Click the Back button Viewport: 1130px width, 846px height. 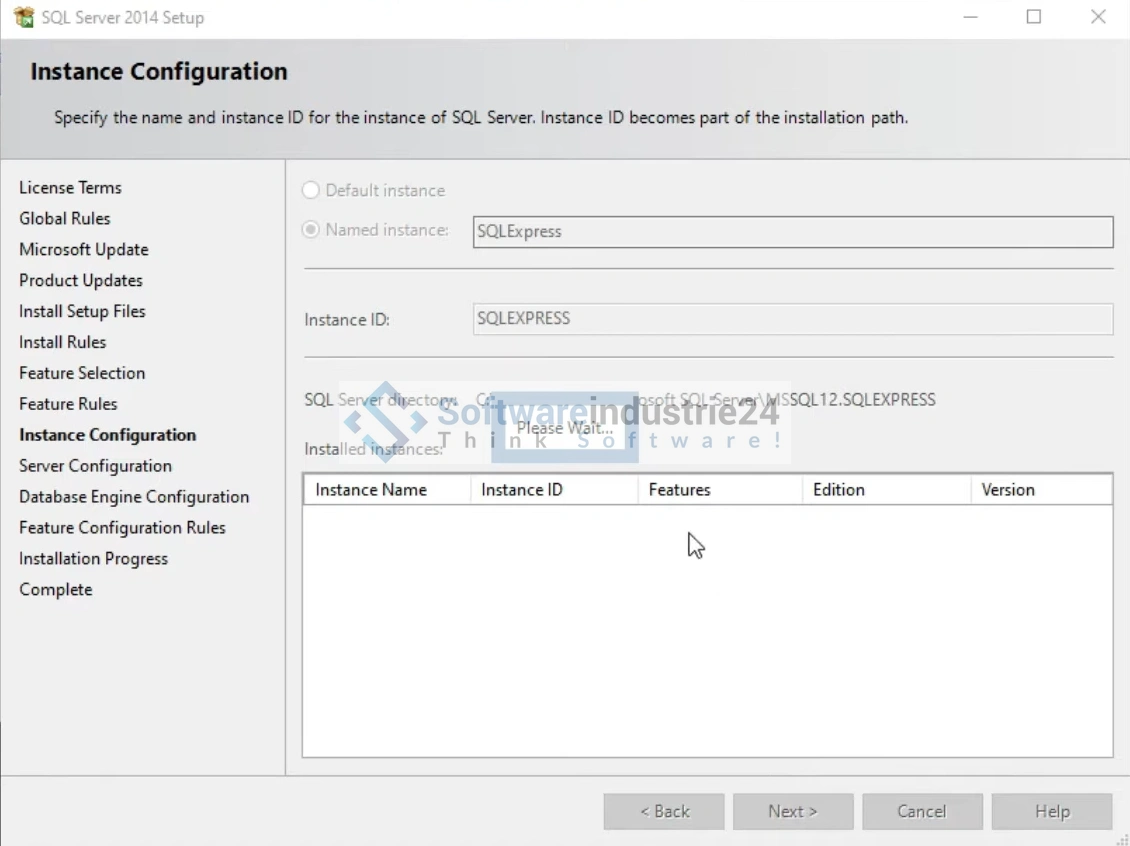[x=663, y=811]
